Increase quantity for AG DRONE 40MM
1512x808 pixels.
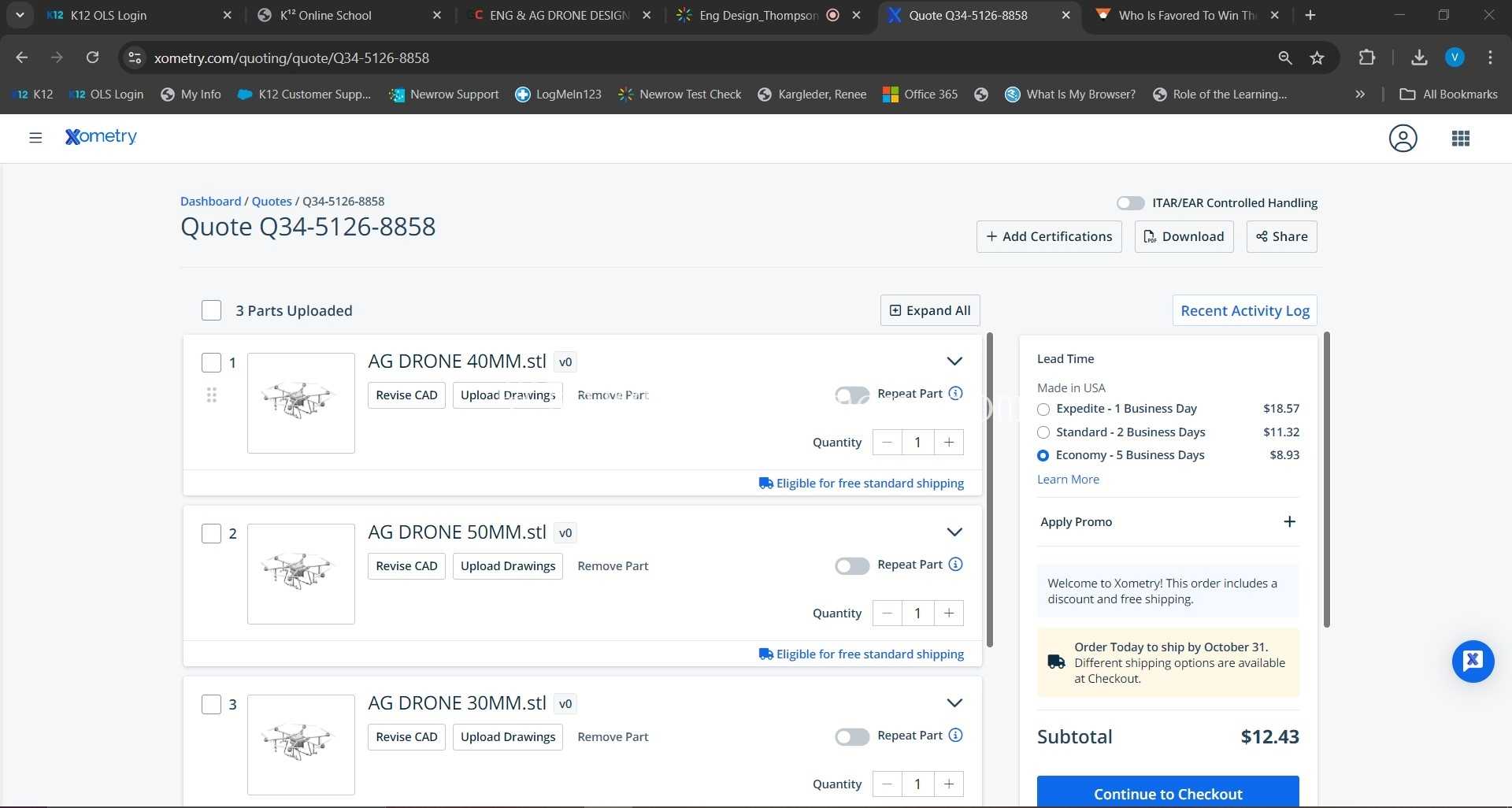click(x=949, y=443)
